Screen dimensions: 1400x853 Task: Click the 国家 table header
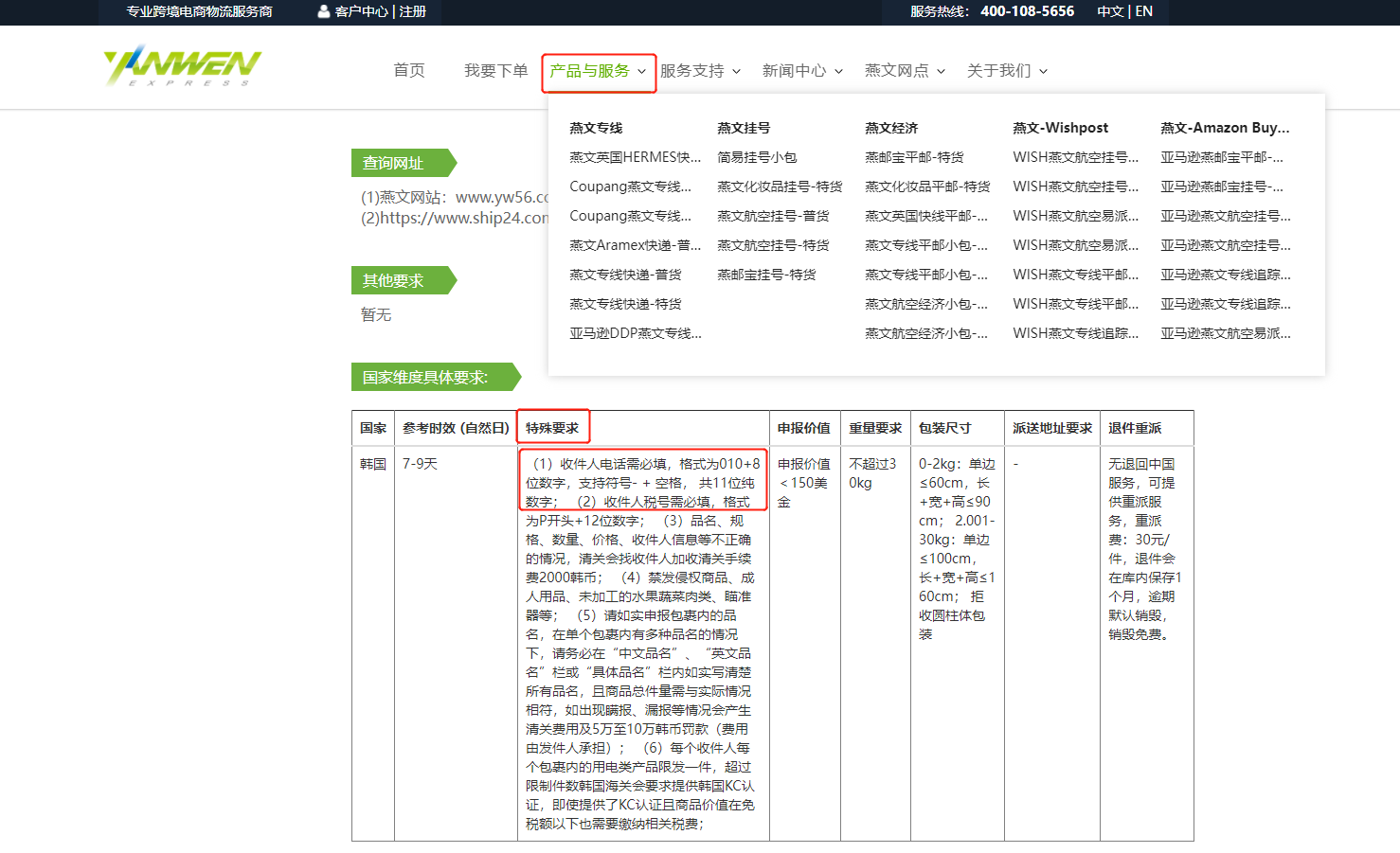pyautogui.click(x=373, y=428)
